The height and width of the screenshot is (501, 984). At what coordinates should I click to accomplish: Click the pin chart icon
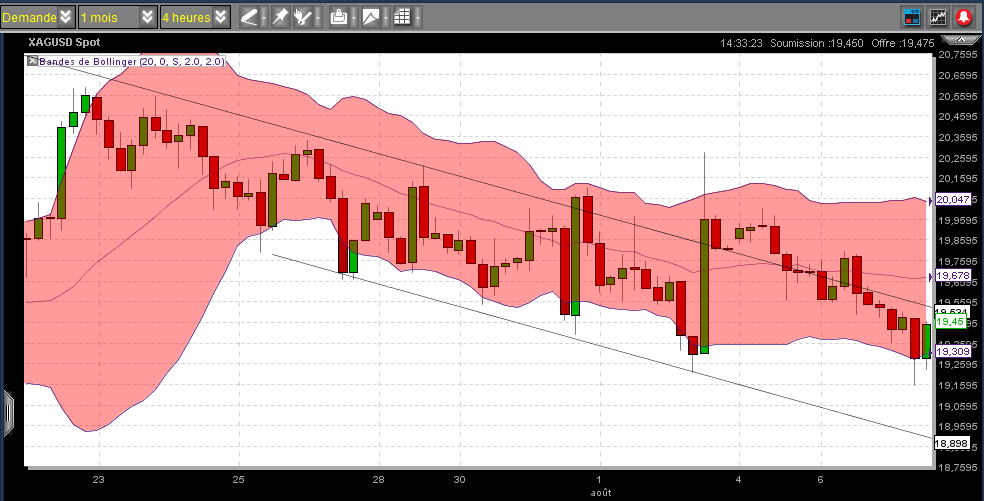[x=281, y=17]
